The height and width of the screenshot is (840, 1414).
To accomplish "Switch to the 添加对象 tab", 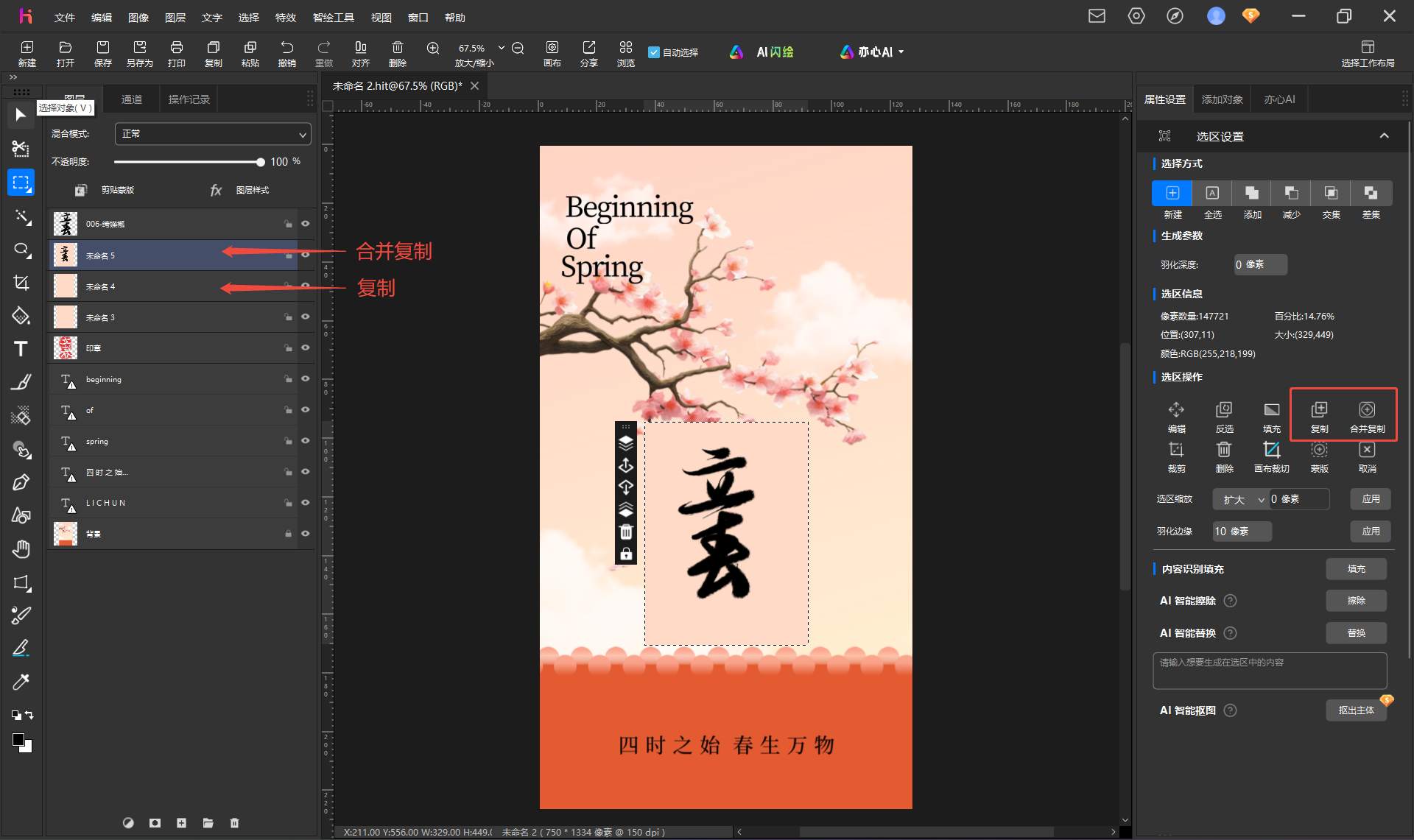I will tap(1223, 99).
